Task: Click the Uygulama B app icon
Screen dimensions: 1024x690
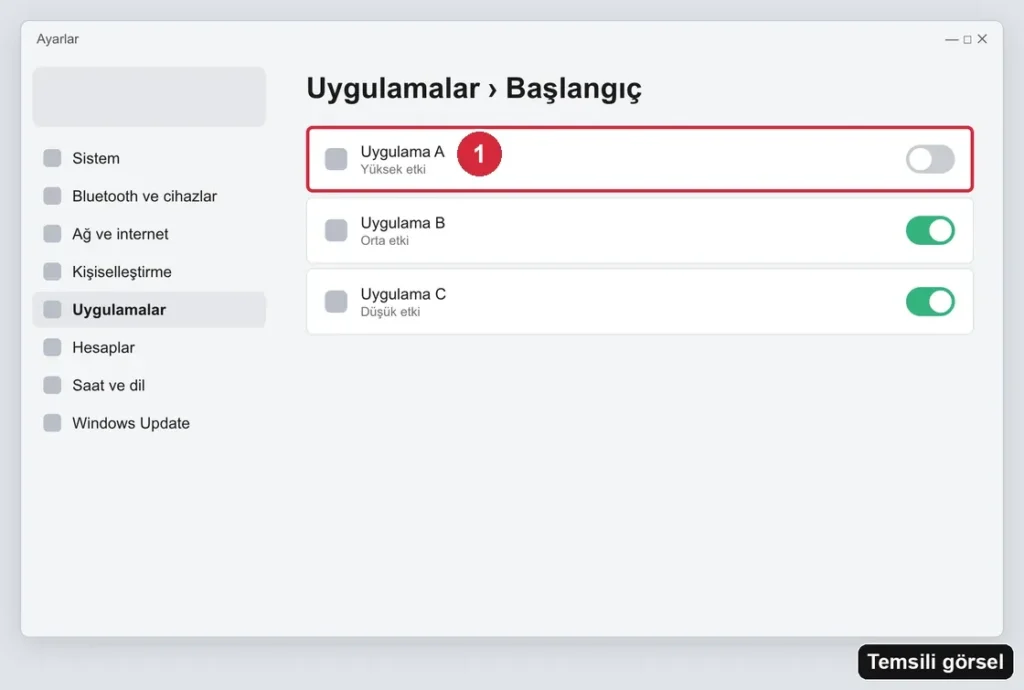Action: coord(336,230)
